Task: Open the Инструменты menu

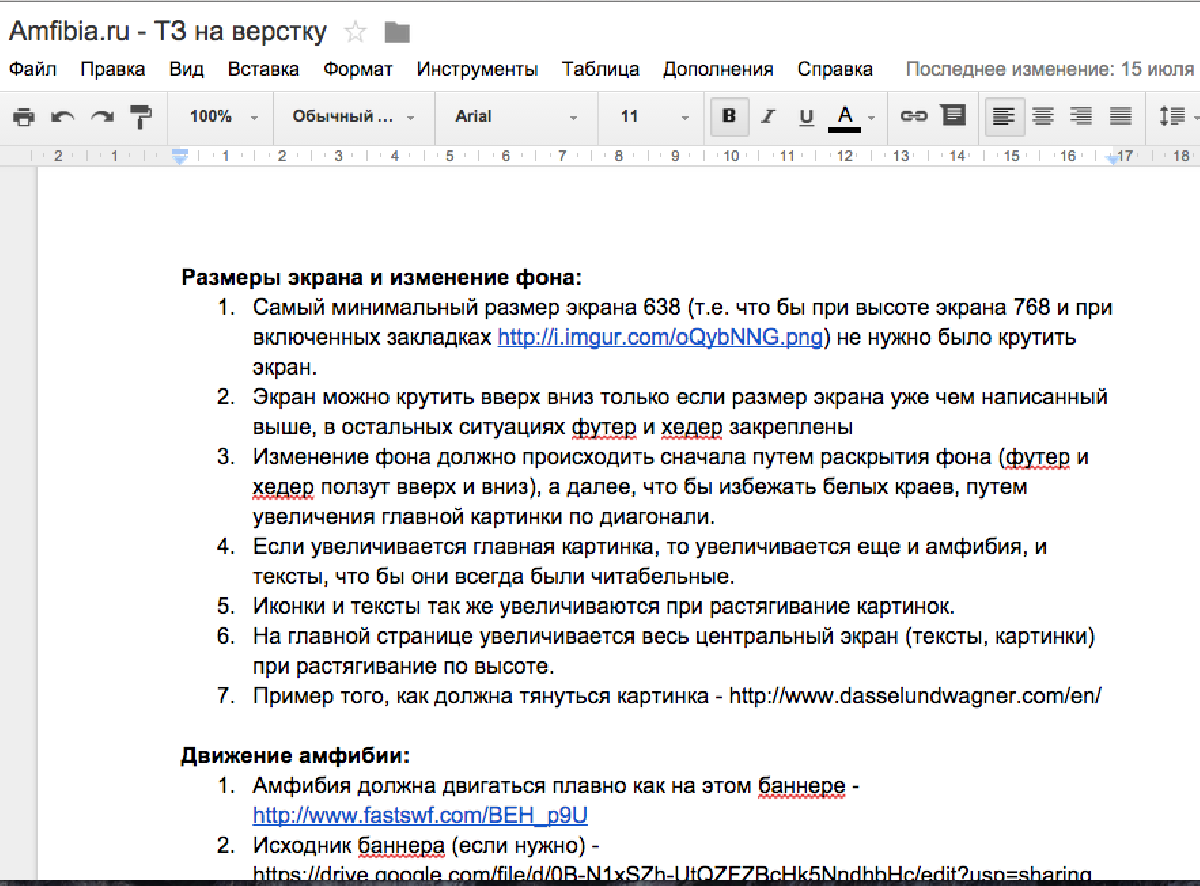Action: (477, 69)
